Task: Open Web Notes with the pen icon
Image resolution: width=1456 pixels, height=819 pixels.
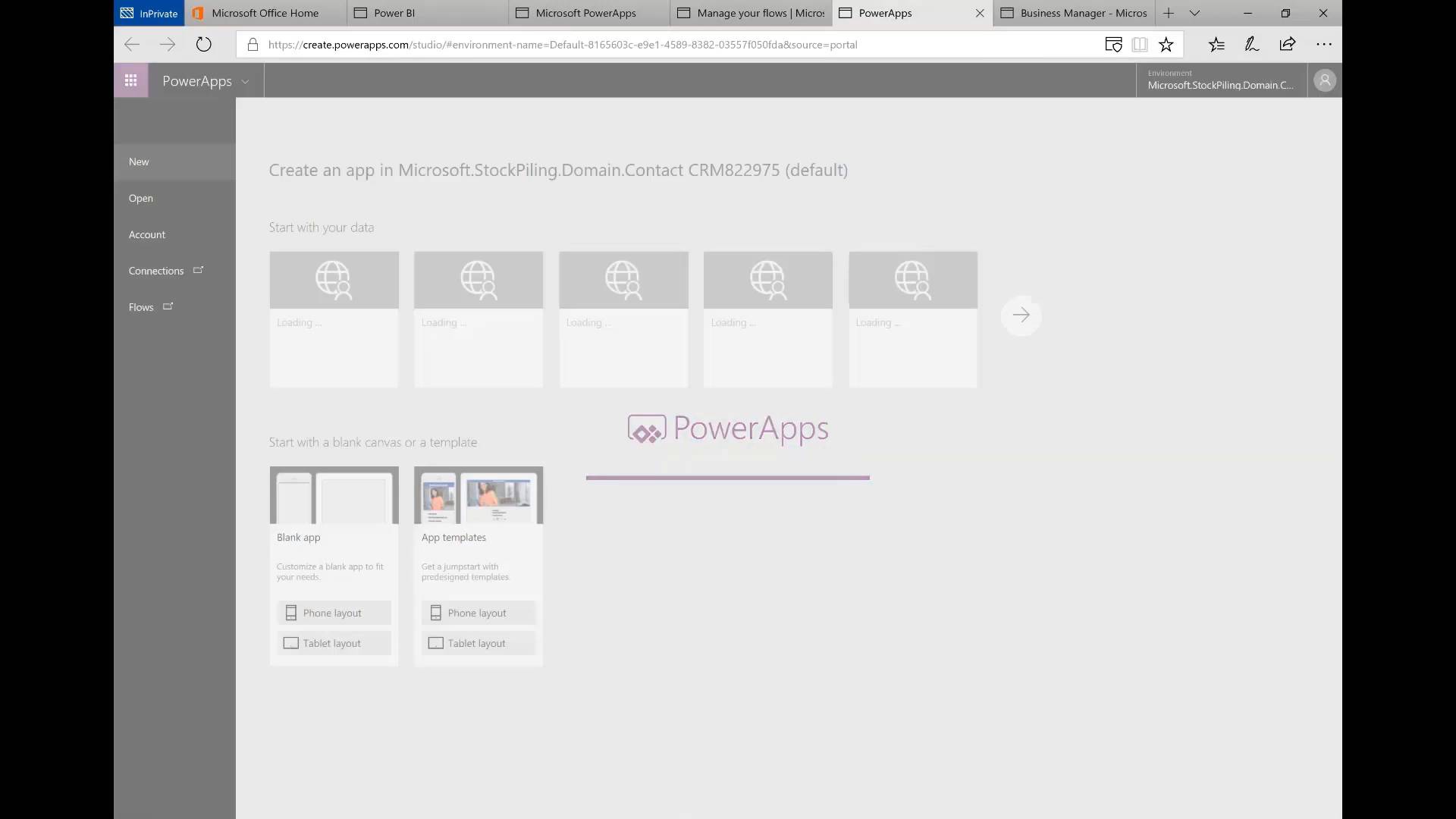Action: pos(1251,44)
